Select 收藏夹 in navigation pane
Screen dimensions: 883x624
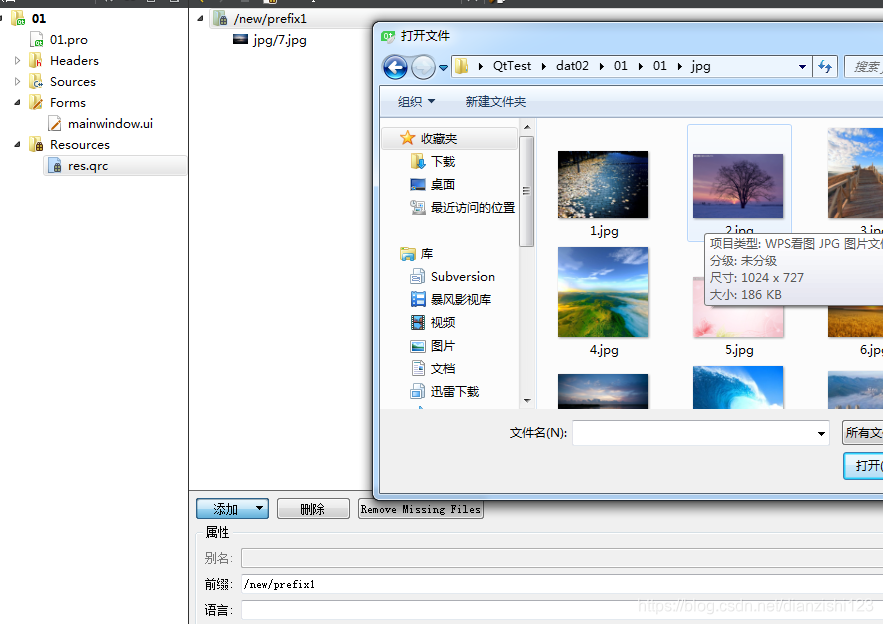[x=449, y=139]
